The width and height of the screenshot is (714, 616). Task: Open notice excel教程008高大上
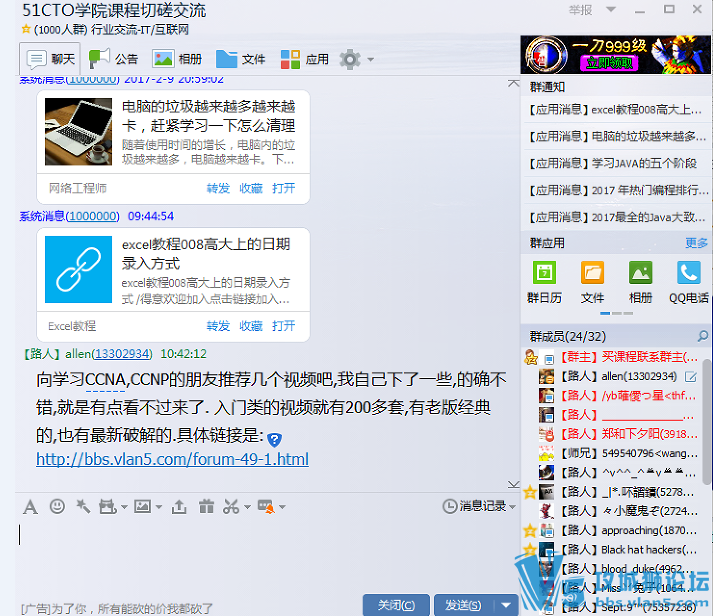pyautogui.click(x=616, y=110)
